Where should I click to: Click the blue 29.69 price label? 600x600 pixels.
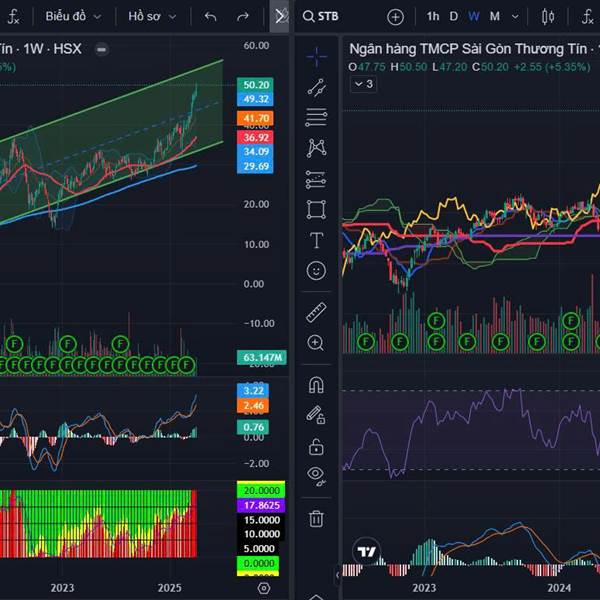tap(255, 166)
